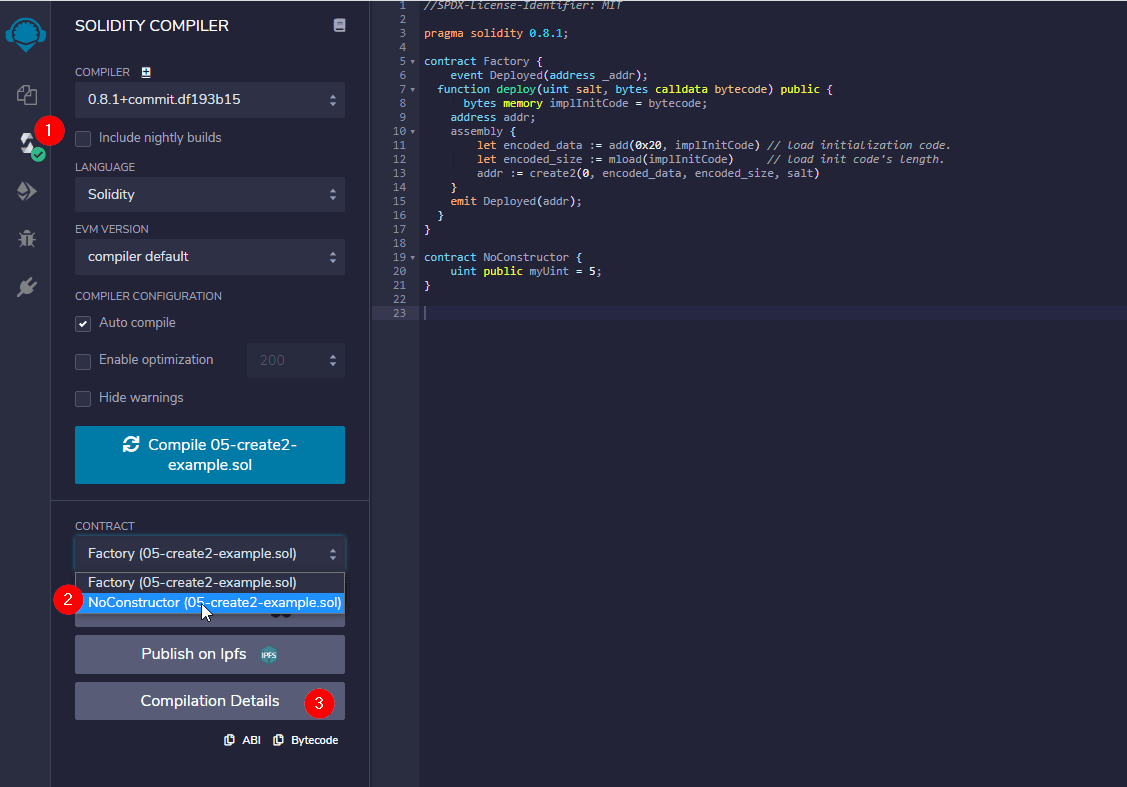
Task: Click the optimization runs stepper showing 200
Action: pos(296,360)
